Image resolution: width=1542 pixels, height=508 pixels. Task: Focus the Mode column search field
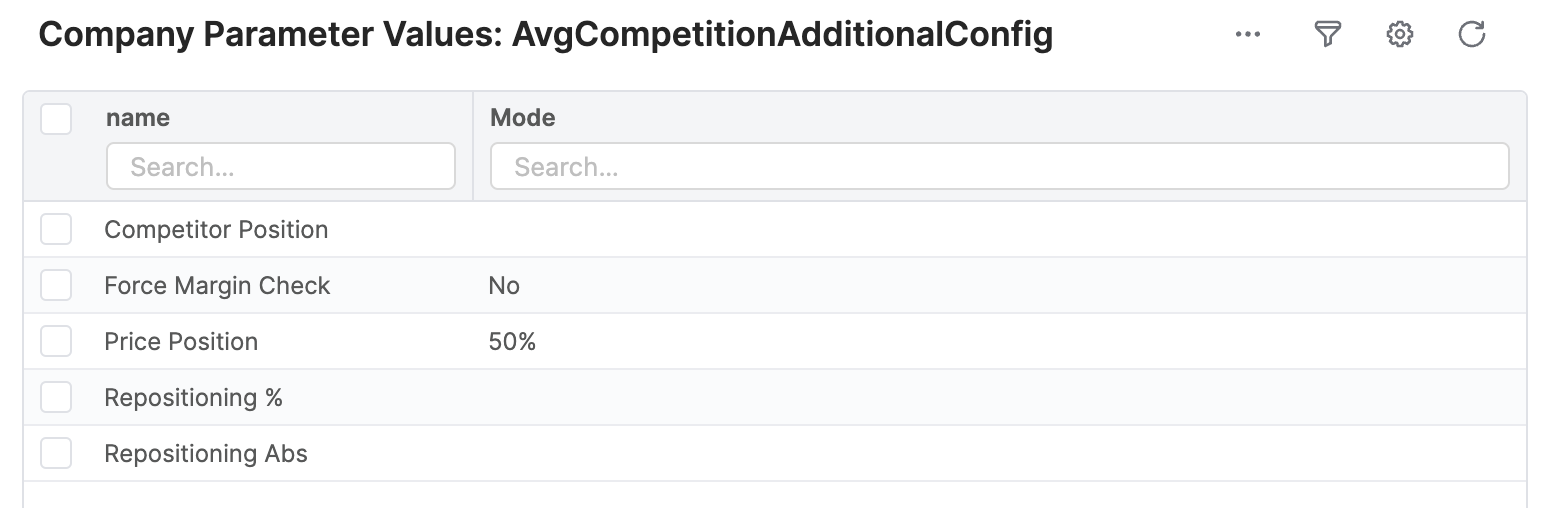pos(998,166)
